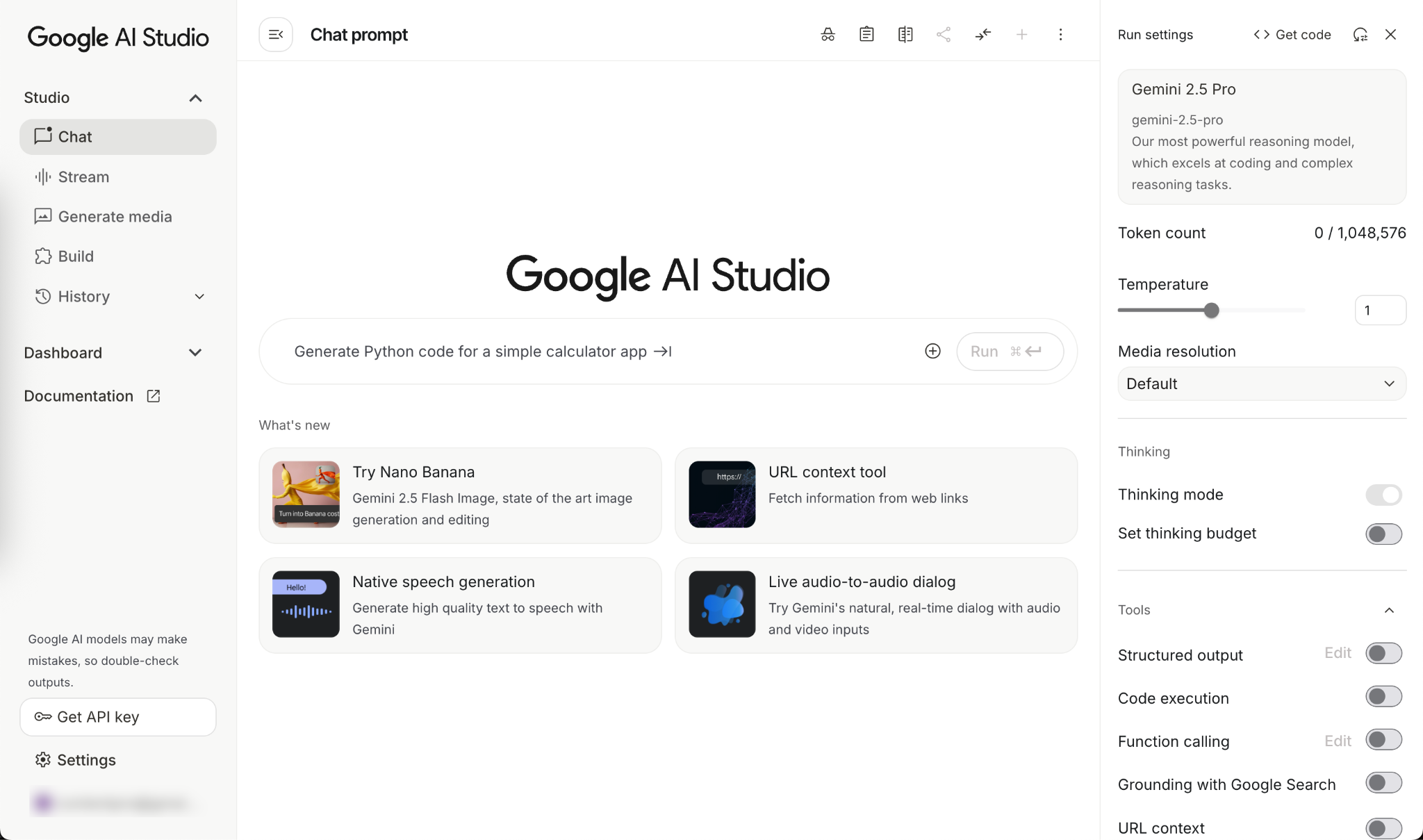Click the Chat prompt title
Screen dimensions: 1423x840
tap(359, 35)
